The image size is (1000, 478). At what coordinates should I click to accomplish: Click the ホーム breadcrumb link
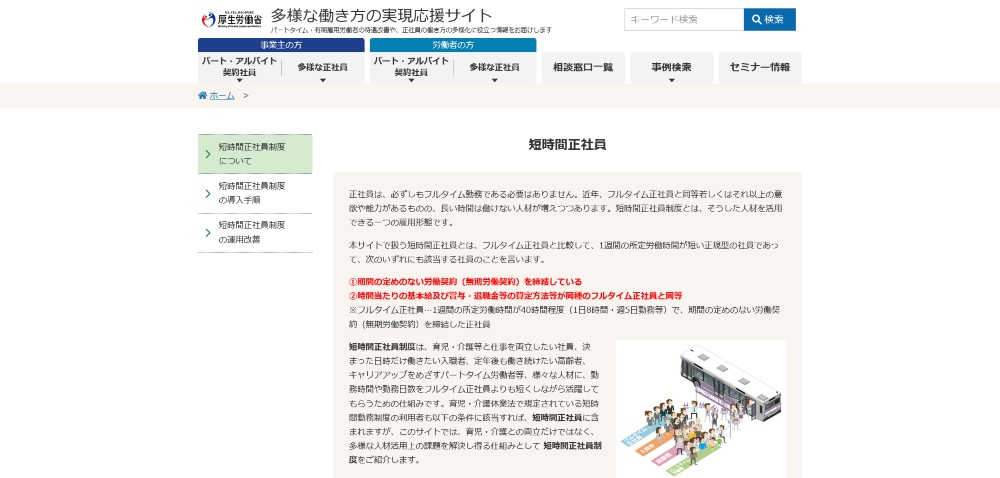click(222, 96)
